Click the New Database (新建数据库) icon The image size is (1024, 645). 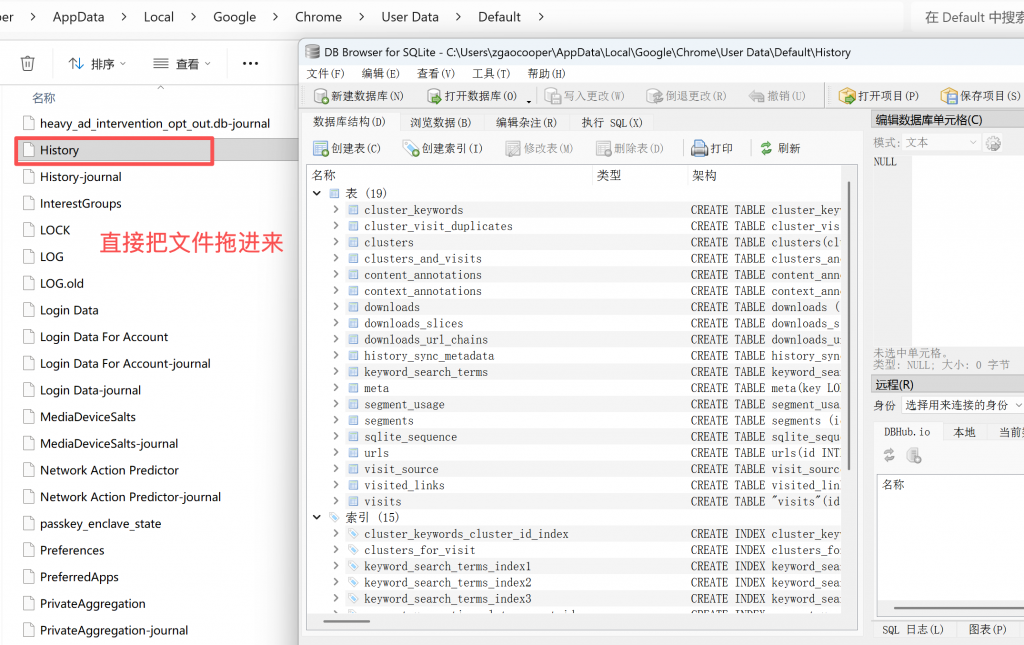coord(321,96)
